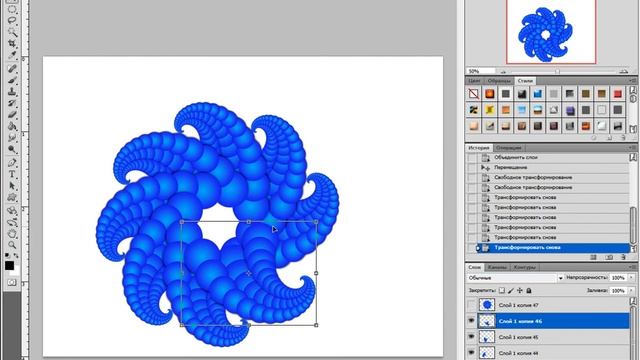Create new document from current history state
The image size is (640, 360).
[x=593, y=257]
